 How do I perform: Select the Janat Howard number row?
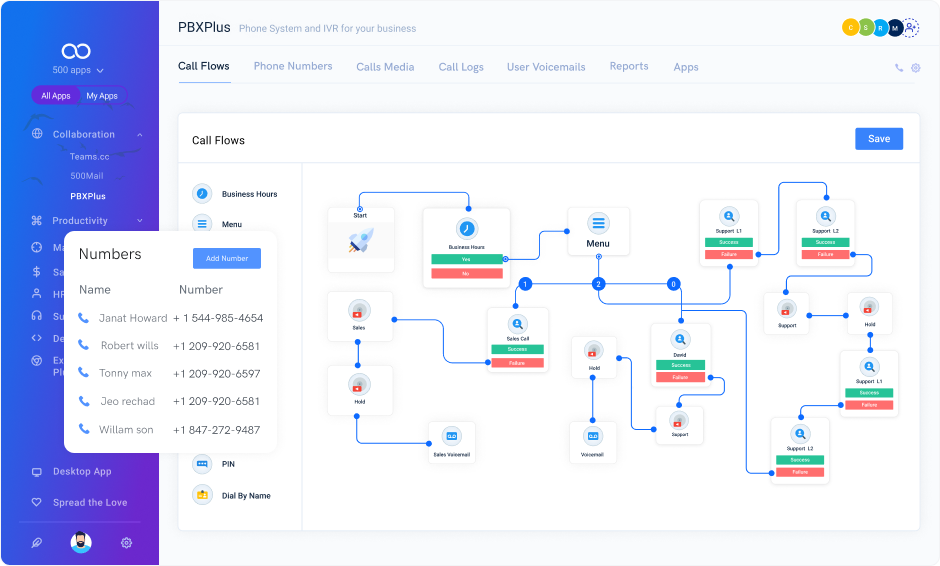click(x=170, y=318)
